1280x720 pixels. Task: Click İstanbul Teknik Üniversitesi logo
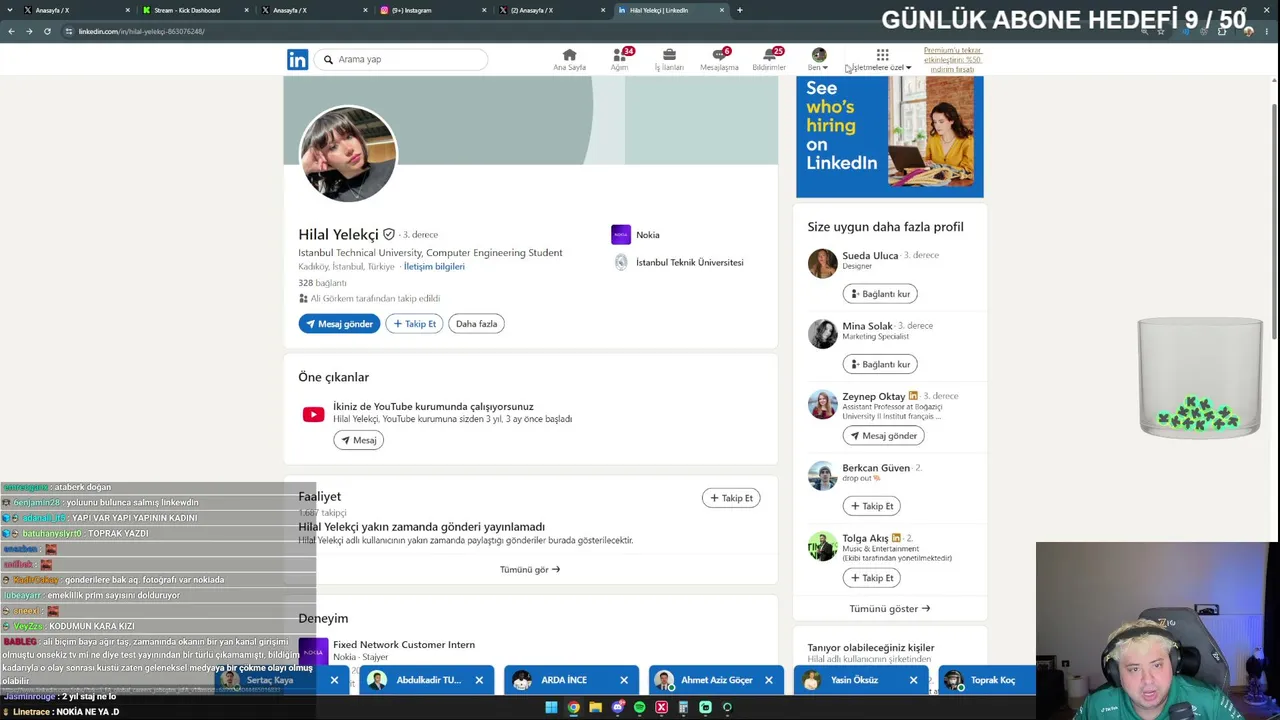(x=621, y=262)
